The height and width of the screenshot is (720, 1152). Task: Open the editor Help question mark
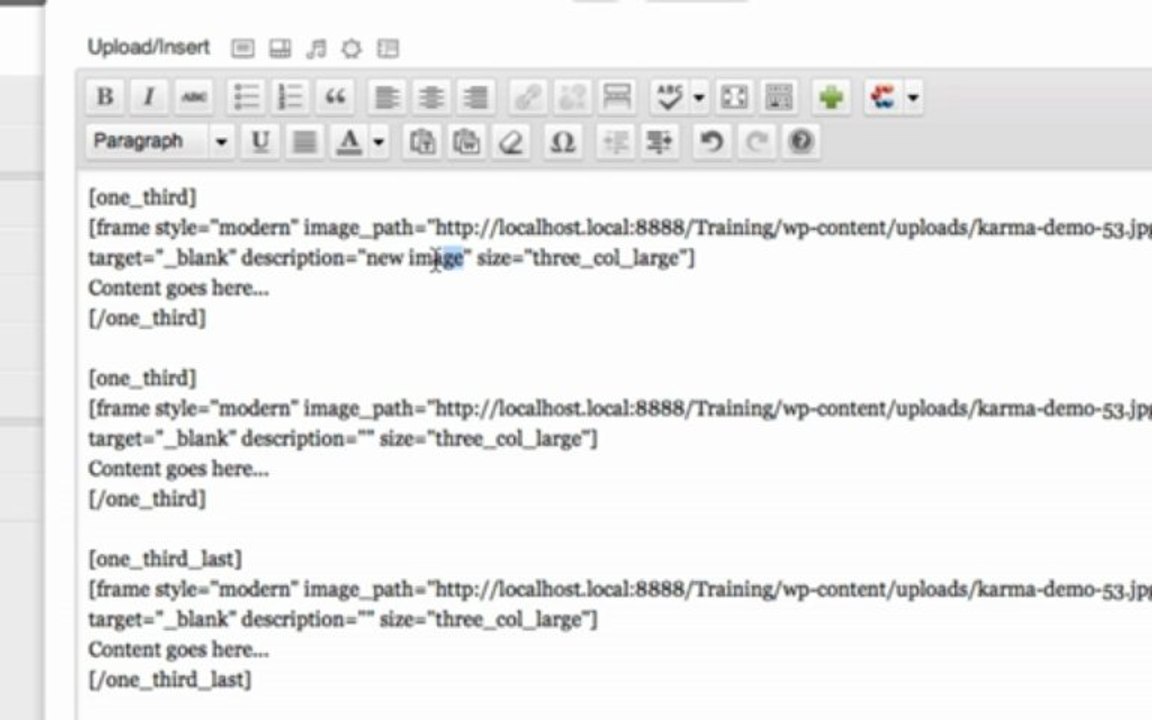tap(801, 141)
